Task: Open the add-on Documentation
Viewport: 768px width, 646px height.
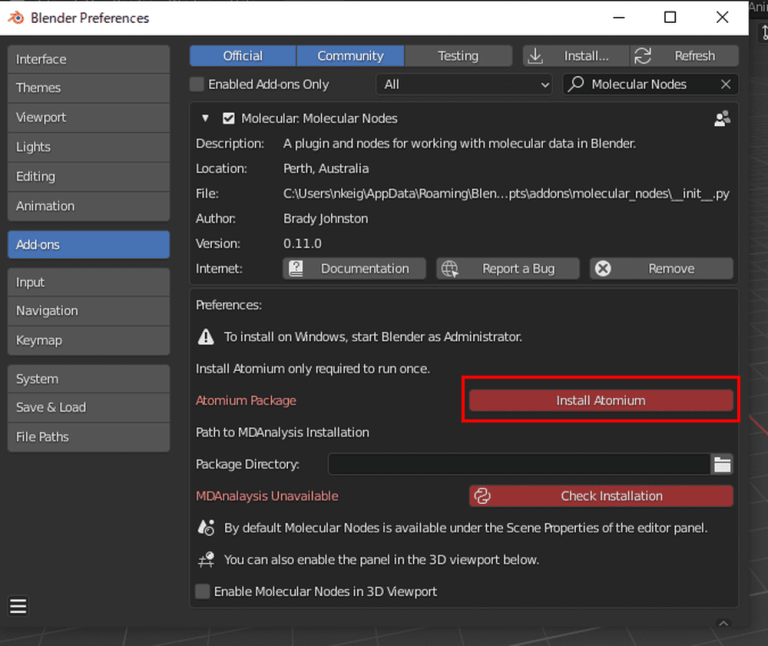Action: point(354,268)
